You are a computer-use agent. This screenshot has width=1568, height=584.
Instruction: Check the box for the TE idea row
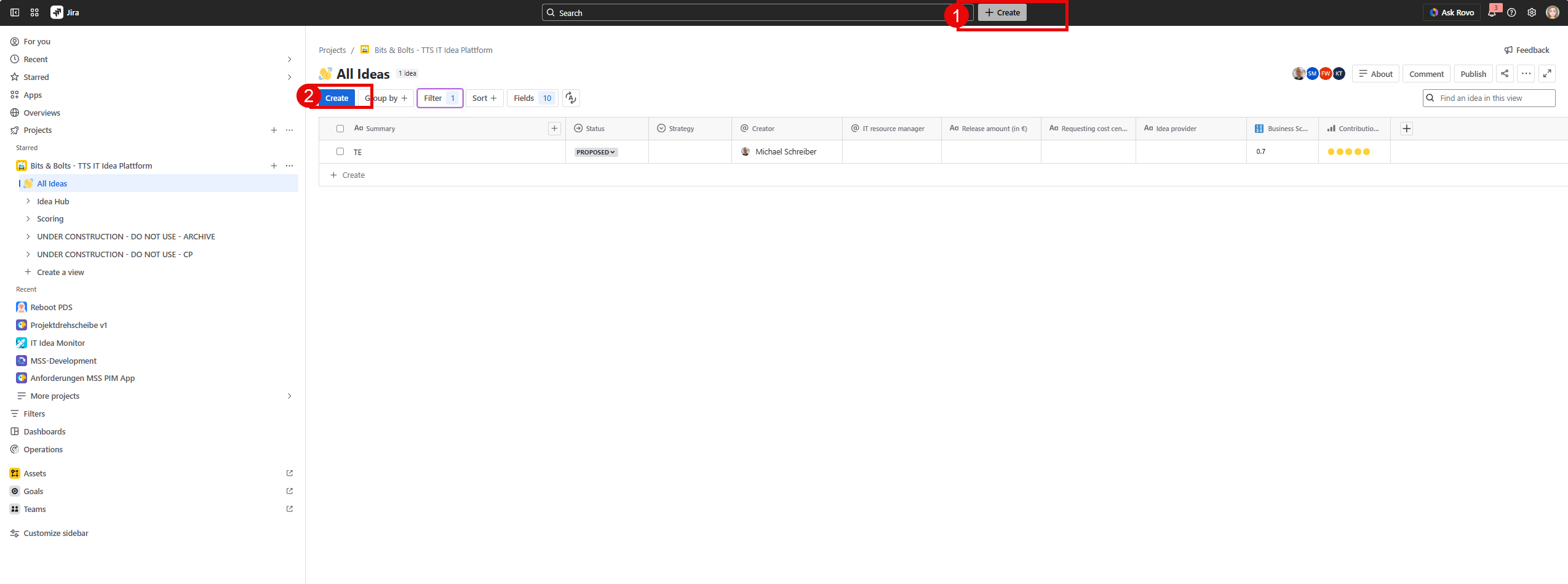click(340, 151)
